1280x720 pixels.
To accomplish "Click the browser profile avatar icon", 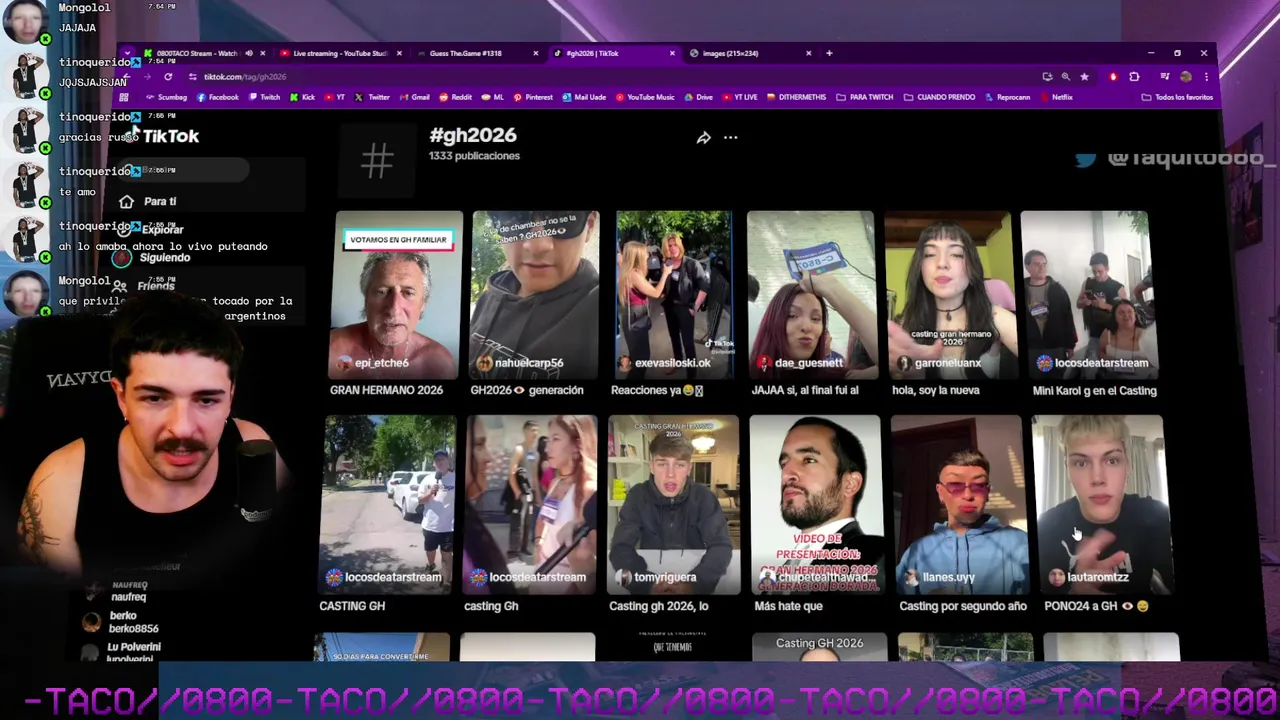I will [1186, 77].
